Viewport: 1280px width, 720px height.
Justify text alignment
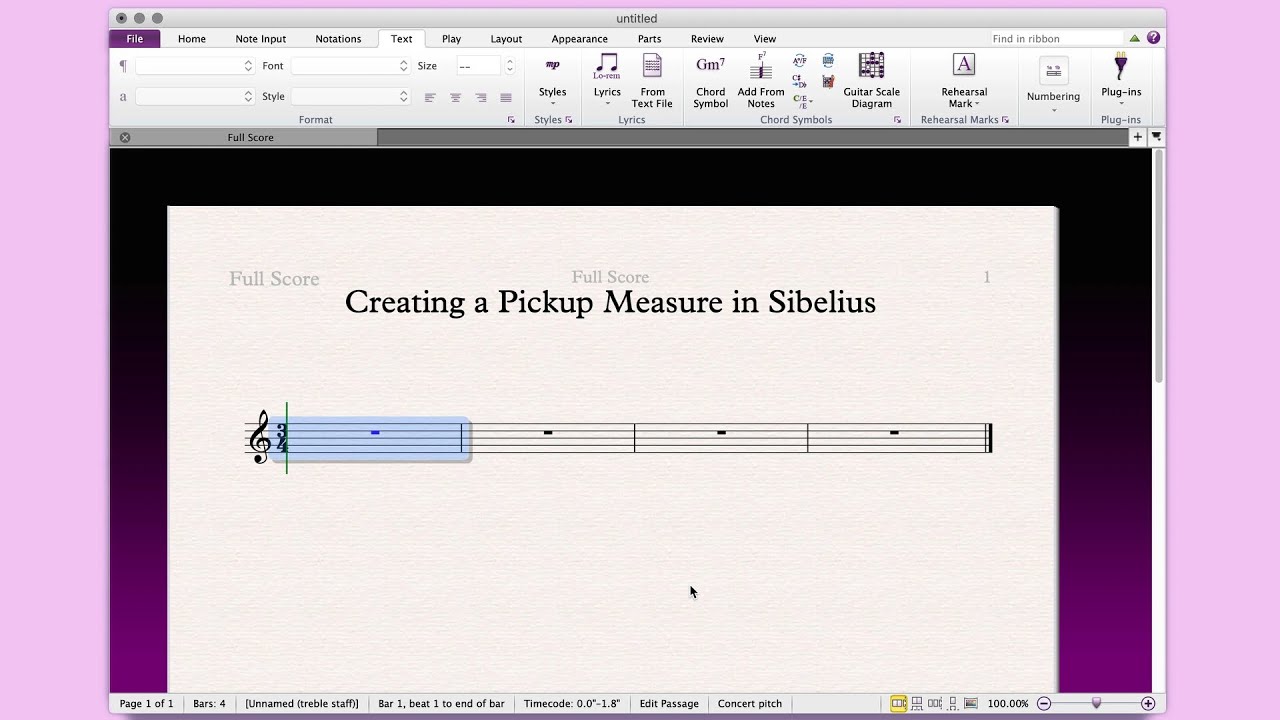(506, 97)
